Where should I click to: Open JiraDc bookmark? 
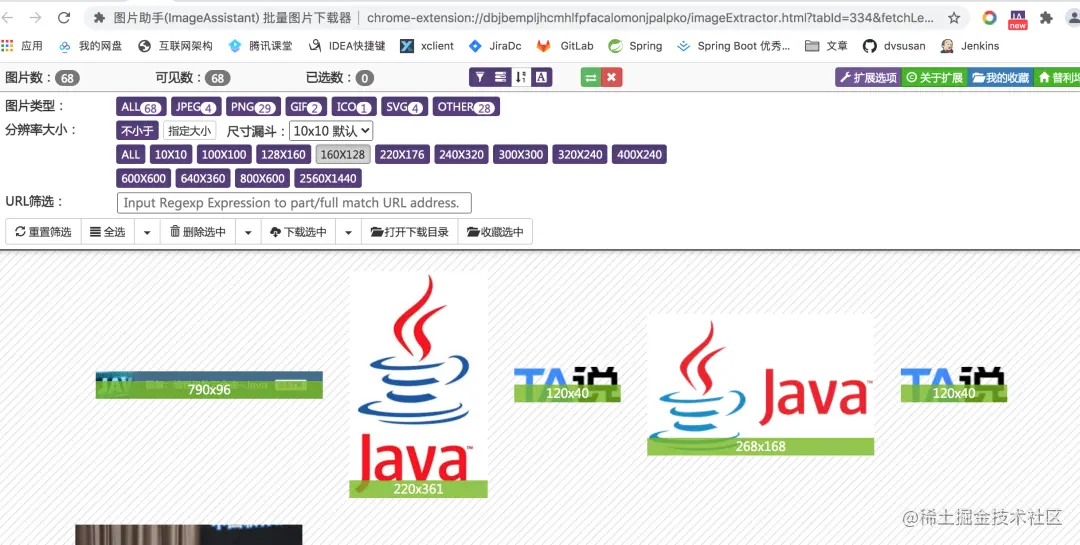[x=495, y=46]
